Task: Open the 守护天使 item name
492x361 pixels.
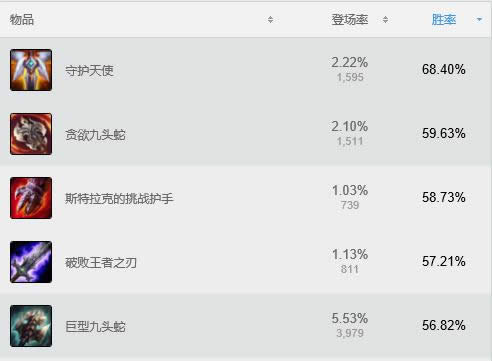Action: pos(89,70)
